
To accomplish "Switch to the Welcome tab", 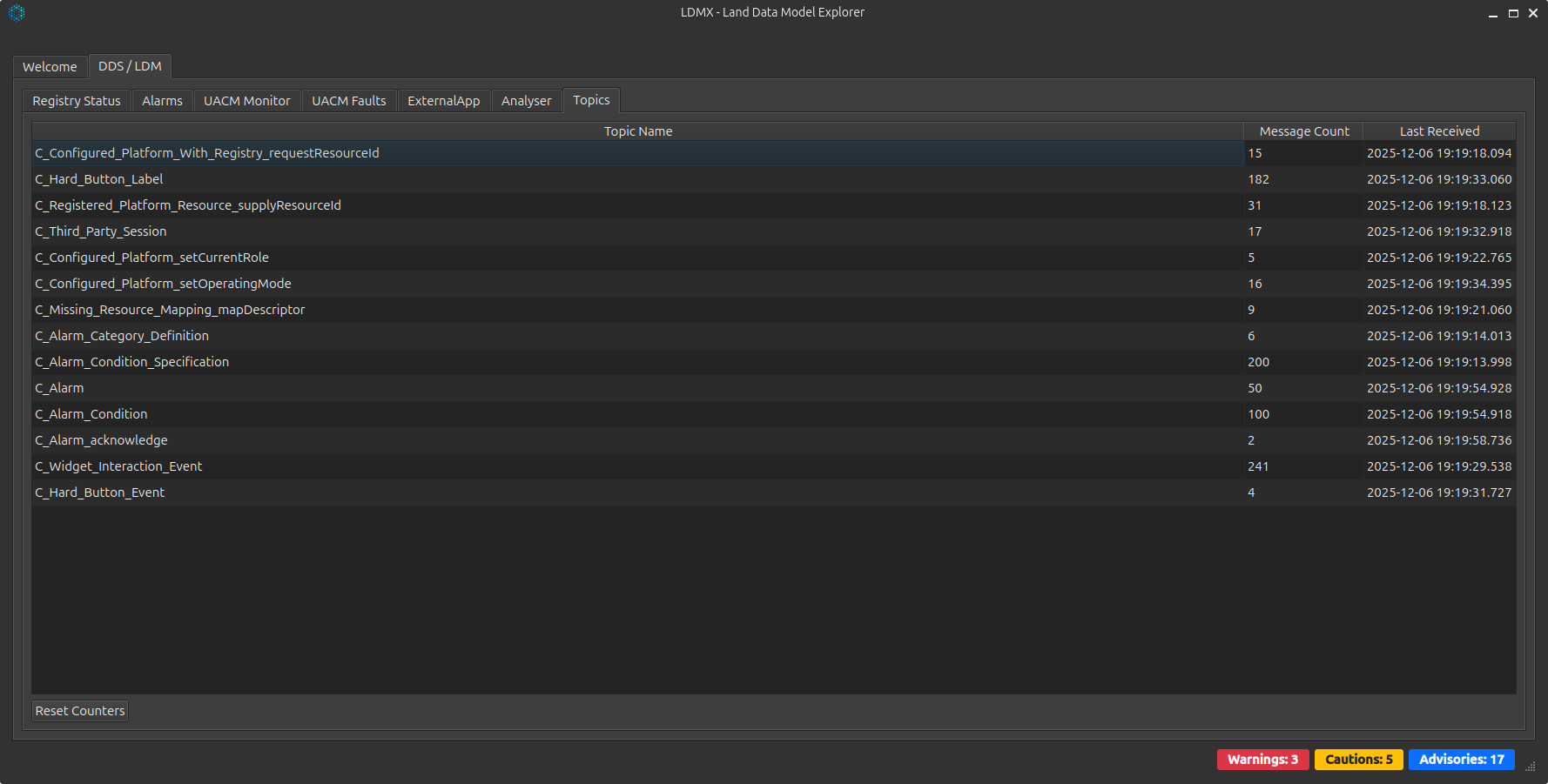I will point(50,66).
